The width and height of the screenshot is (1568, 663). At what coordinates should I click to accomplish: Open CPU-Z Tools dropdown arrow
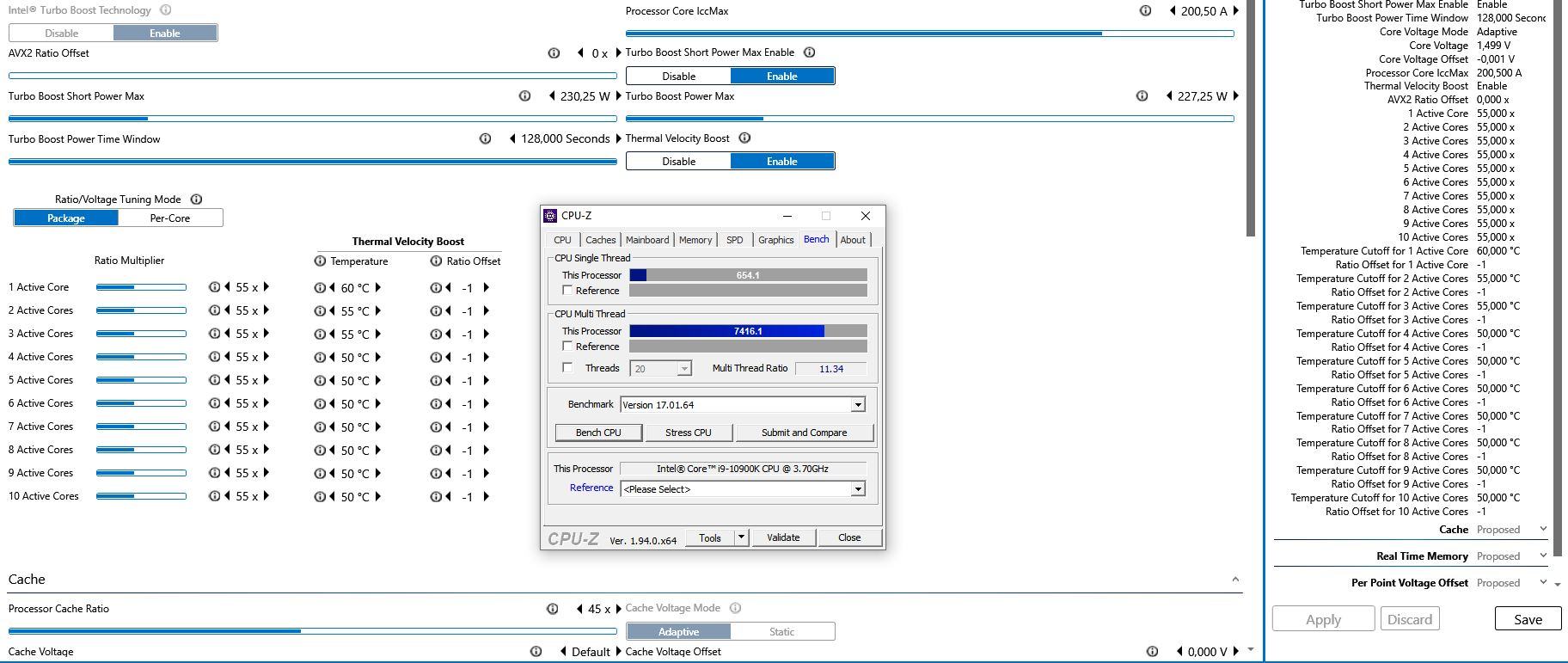[x=741, y=537]
